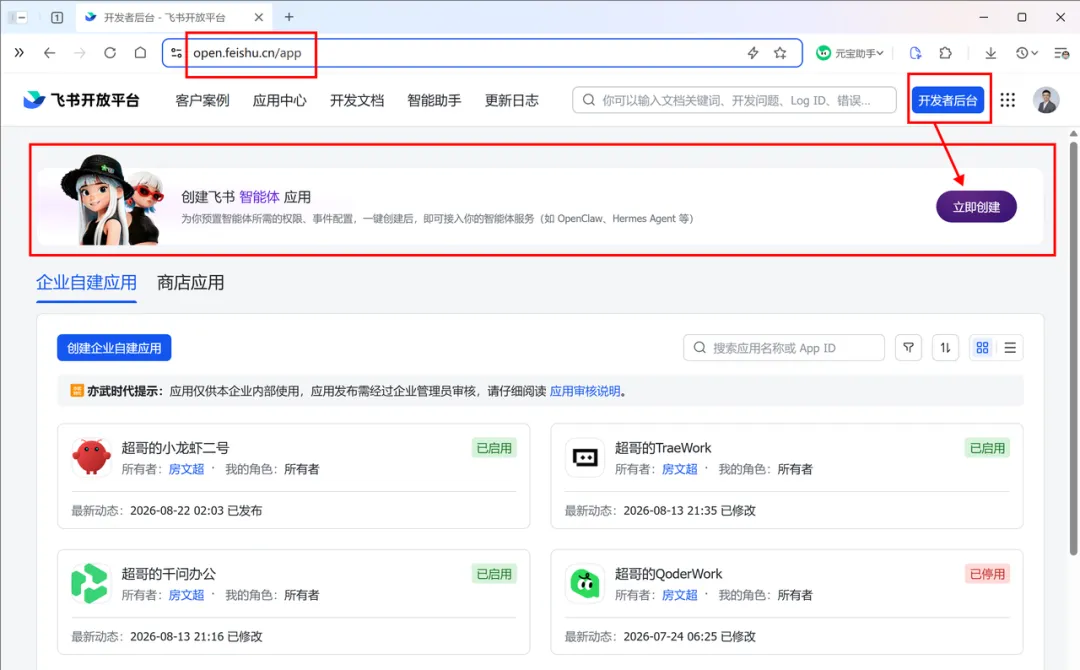Viewport: 1080px width, 670px height.
Task: Open the browser main menu icon
Action: 1061,53
